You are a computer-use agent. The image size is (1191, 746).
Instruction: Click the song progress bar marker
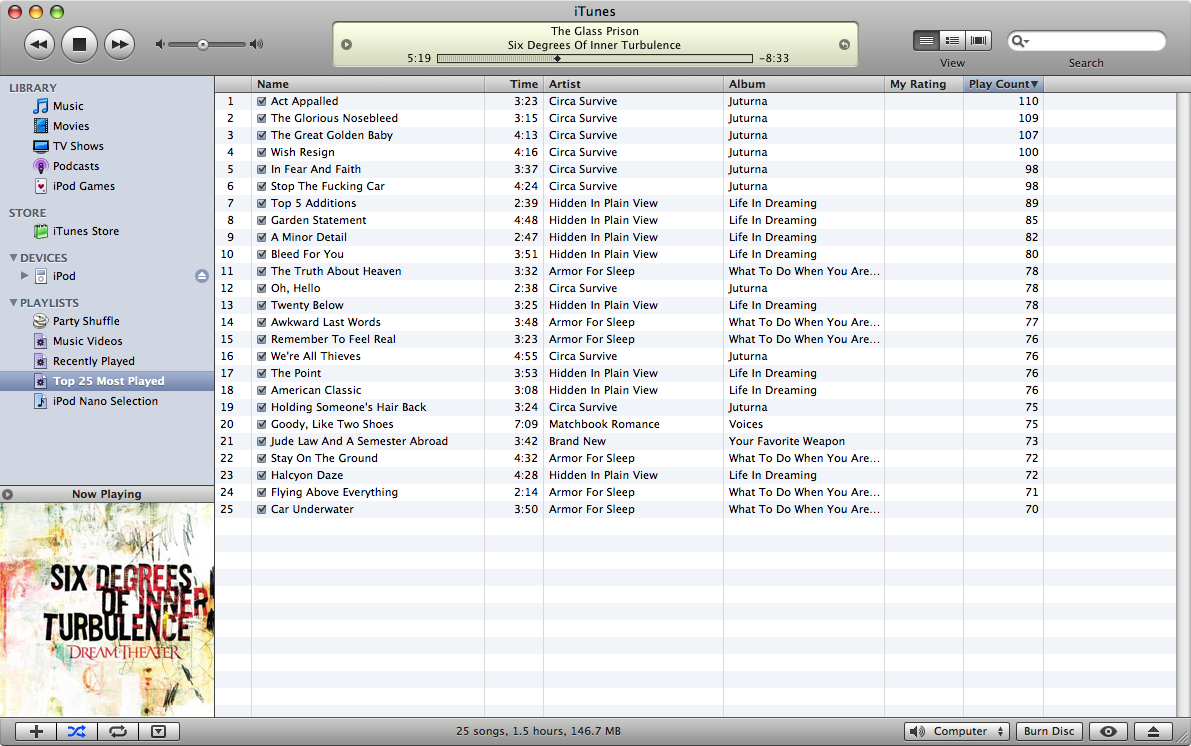[558, 58]
